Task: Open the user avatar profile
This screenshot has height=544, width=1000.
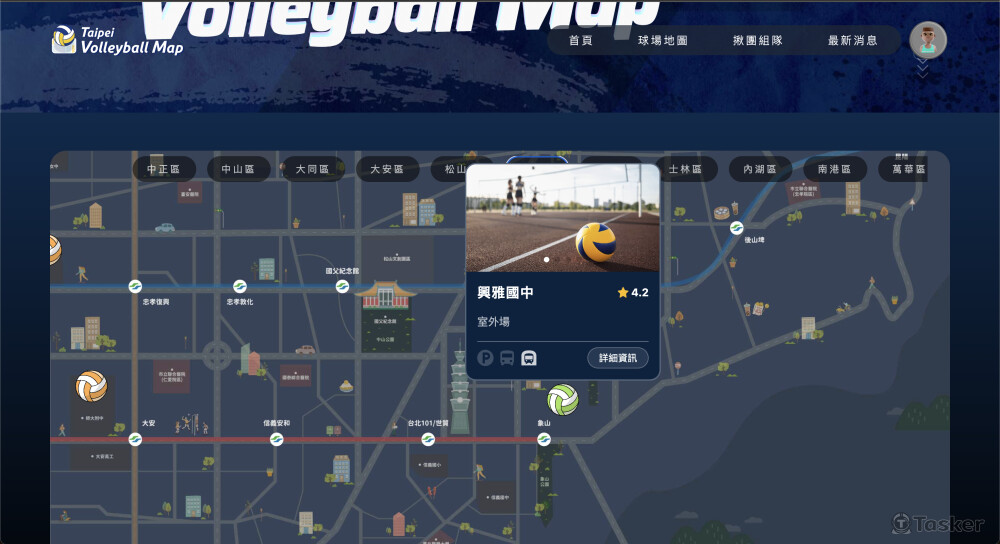Action: click(x=927, y=40)
